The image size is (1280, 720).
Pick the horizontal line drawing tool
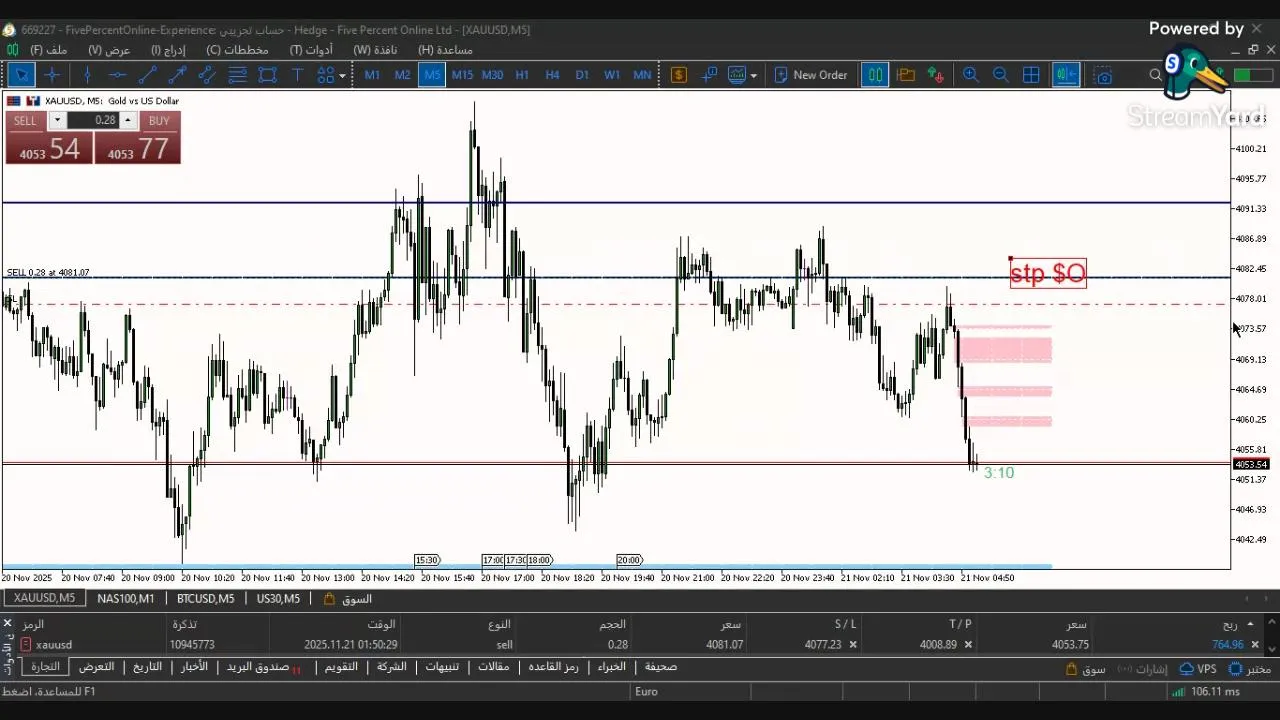(117, 75)
